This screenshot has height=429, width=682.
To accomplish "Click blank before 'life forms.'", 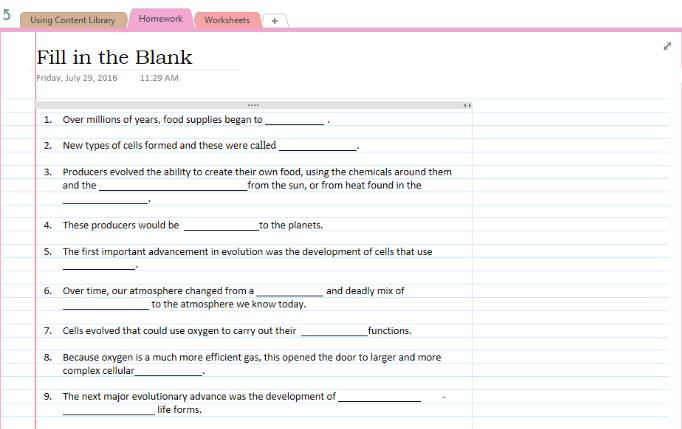I will point(109,410).
